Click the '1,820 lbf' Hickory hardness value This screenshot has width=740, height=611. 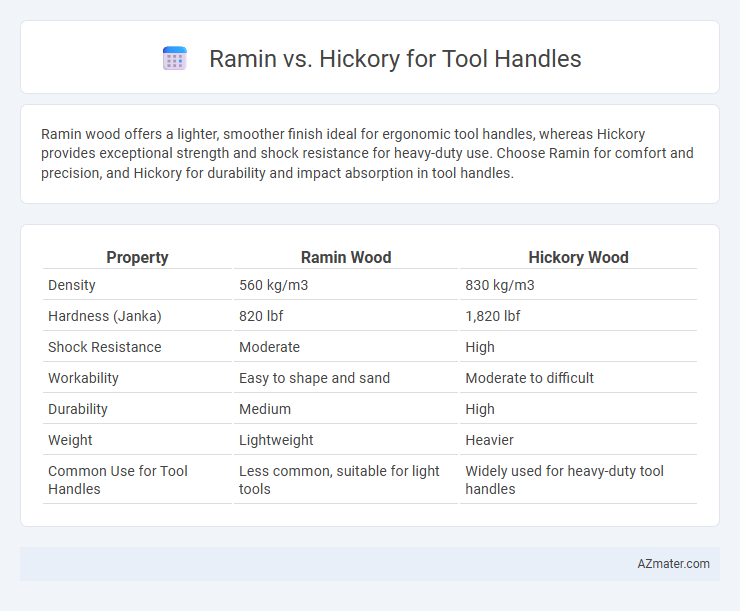click(x=493, y=316)
